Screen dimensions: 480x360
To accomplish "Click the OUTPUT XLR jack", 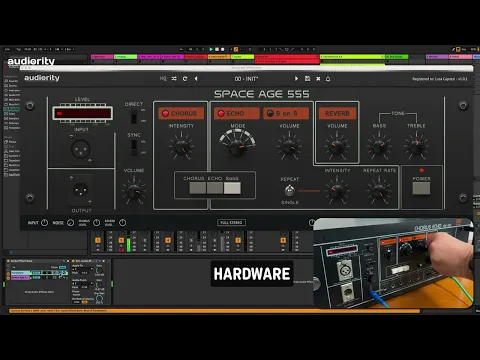I will pos(81,190).
